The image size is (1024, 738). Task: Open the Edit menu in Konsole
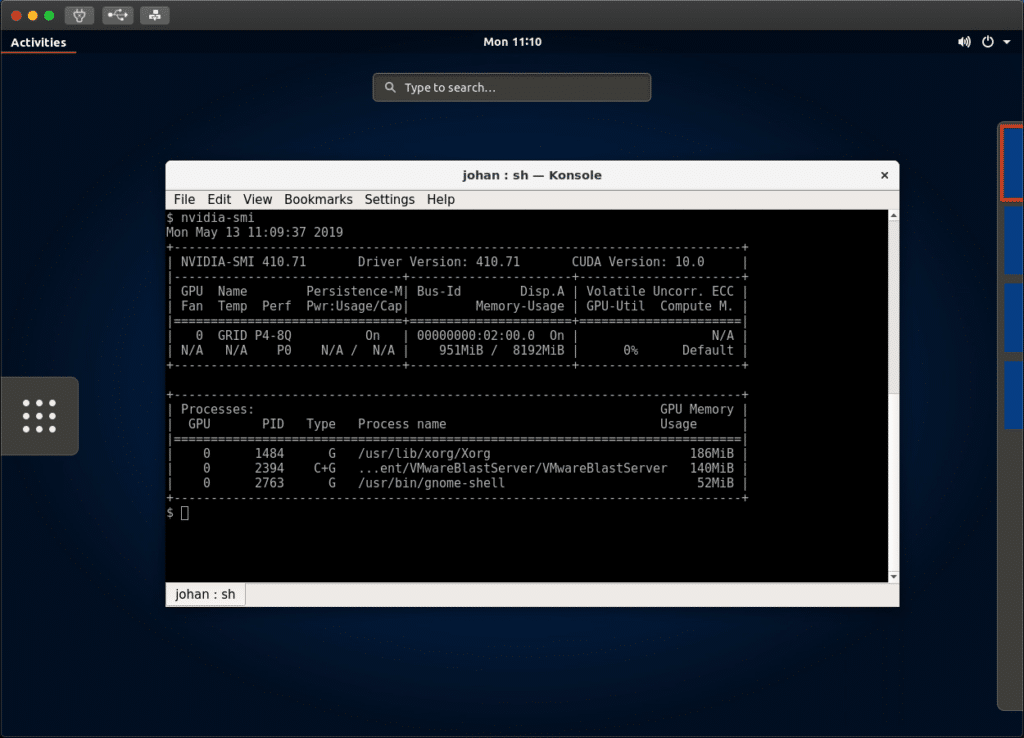pos(219,199)
